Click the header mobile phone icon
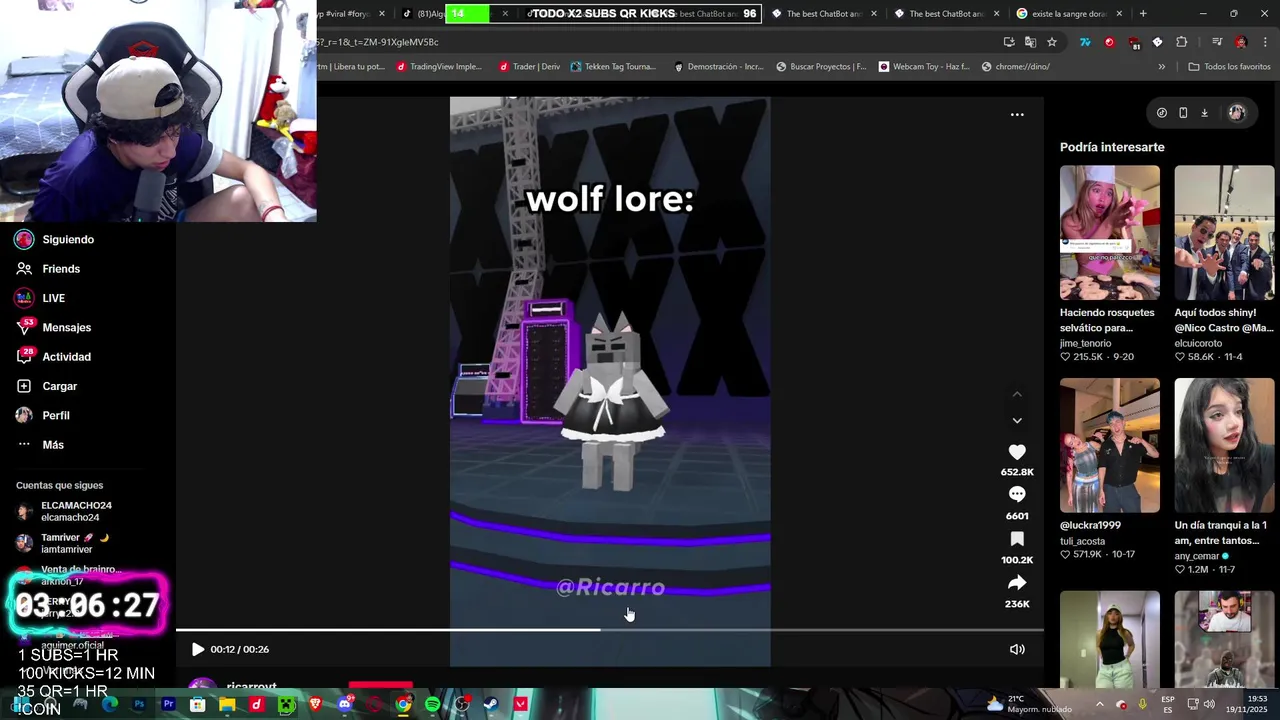1280x720 pixels. (1183, 113)
